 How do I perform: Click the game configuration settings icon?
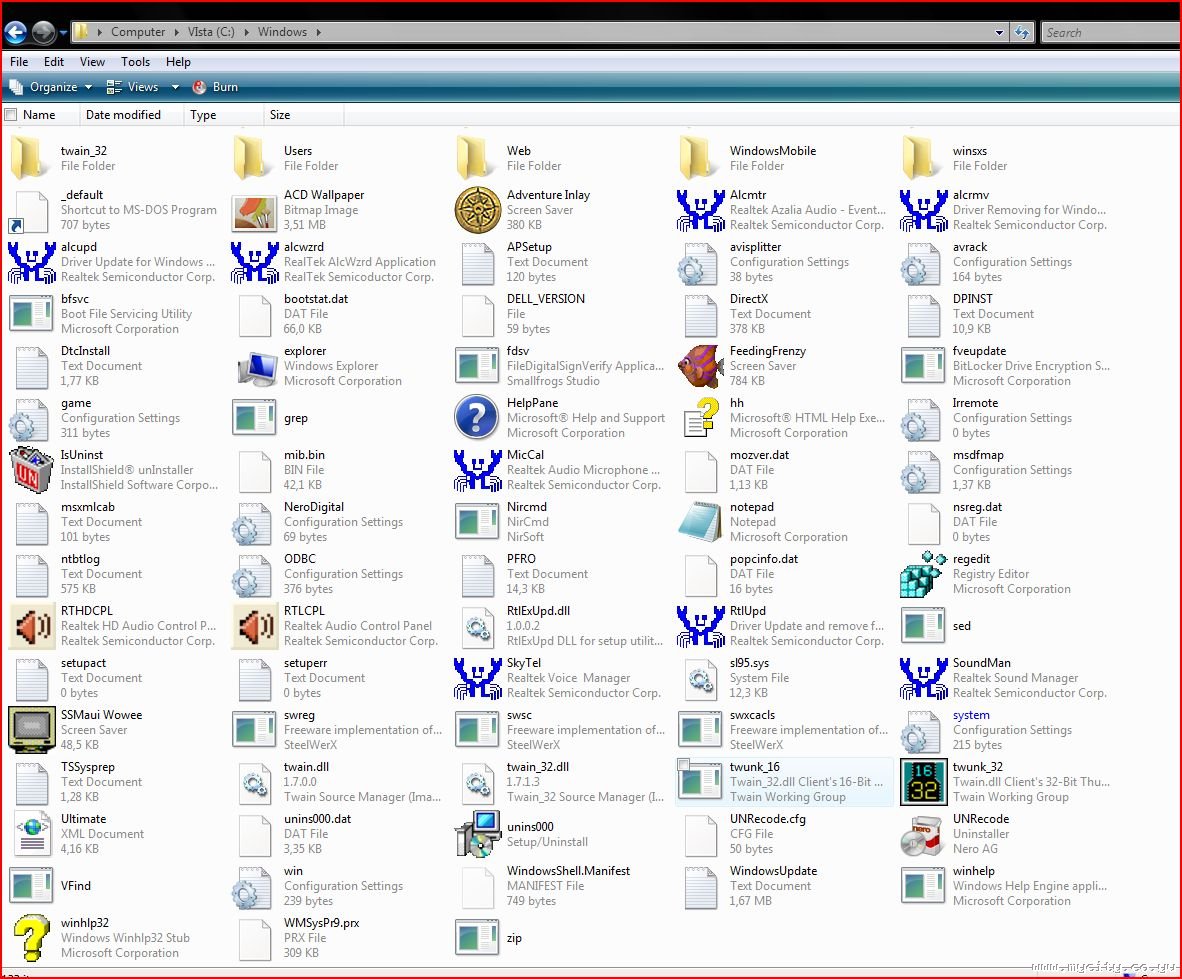[29, 418]
